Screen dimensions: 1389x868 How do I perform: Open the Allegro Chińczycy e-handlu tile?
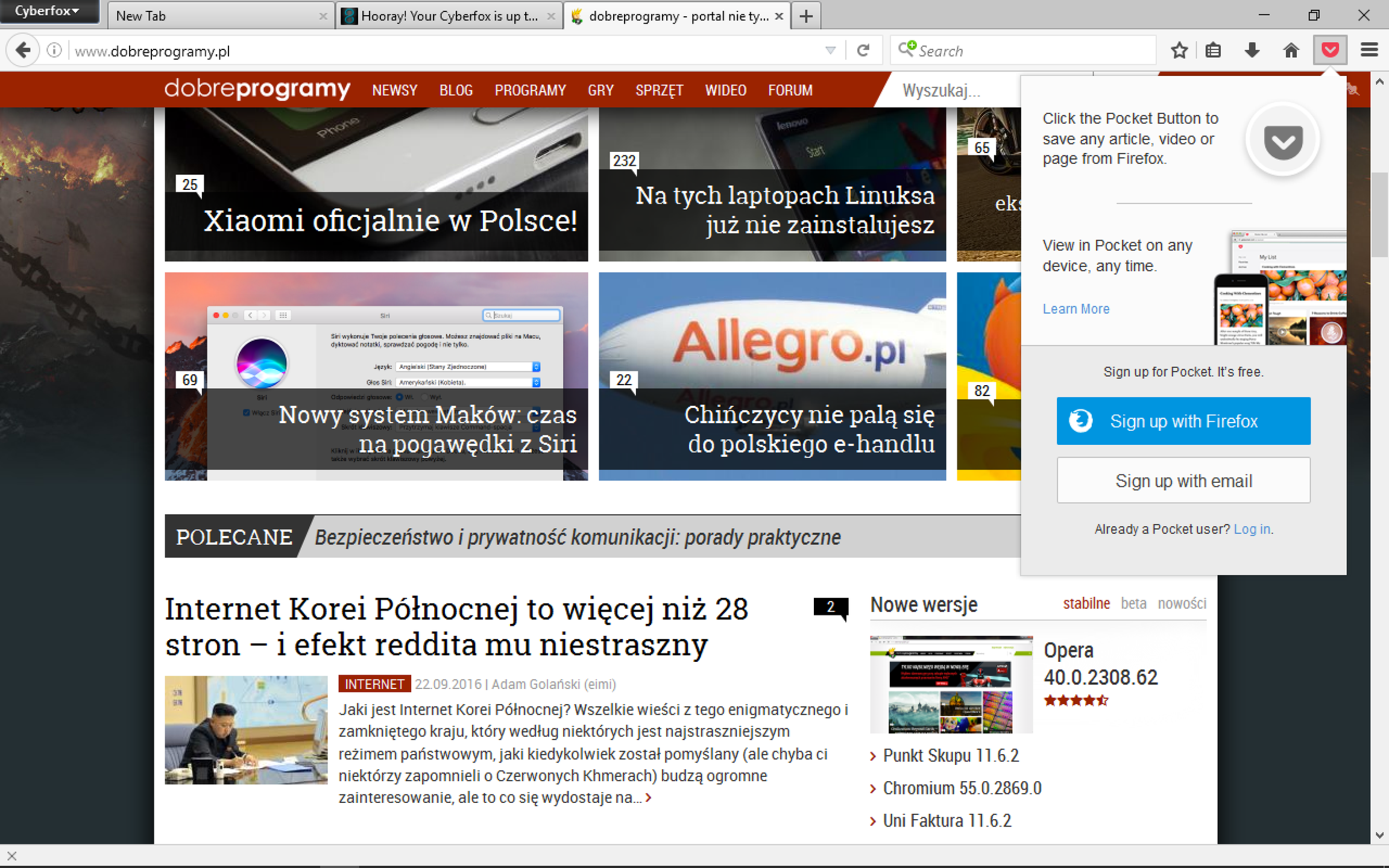(772, 376)
